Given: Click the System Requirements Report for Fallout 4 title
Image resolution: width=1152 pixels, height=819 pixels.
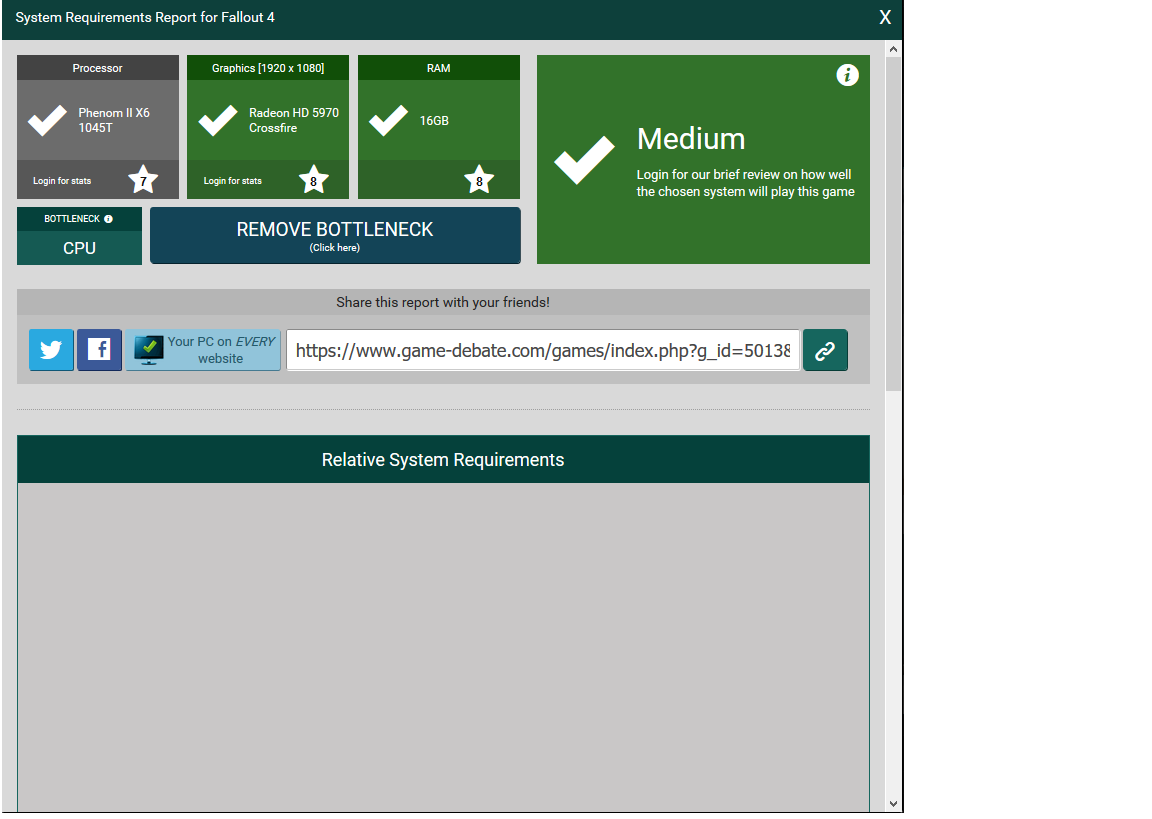Looking at the screenshot, I should [x=145, y=18].
